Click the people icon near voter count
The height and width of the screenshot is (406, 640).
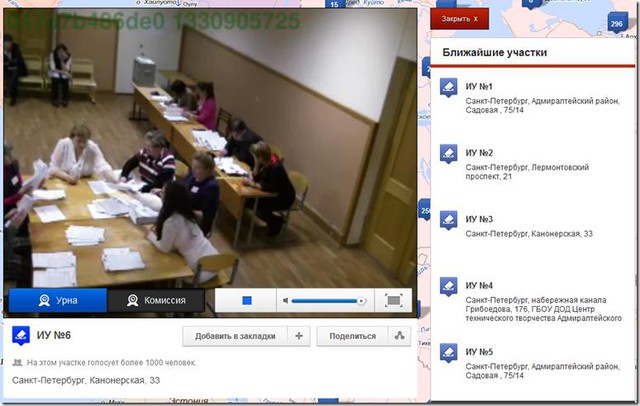point(17,362)
